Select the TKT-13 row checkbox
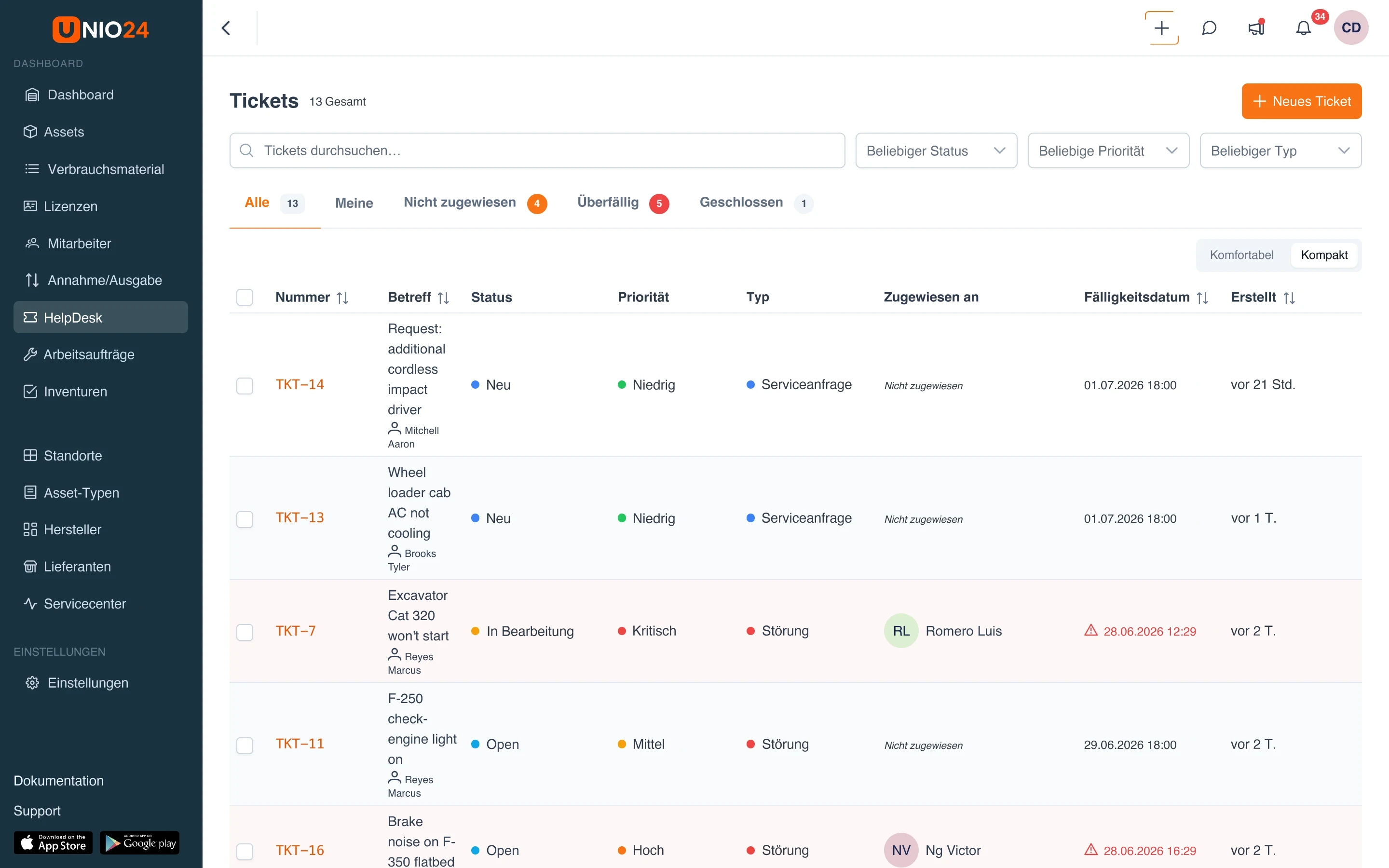 coord(245,519)
